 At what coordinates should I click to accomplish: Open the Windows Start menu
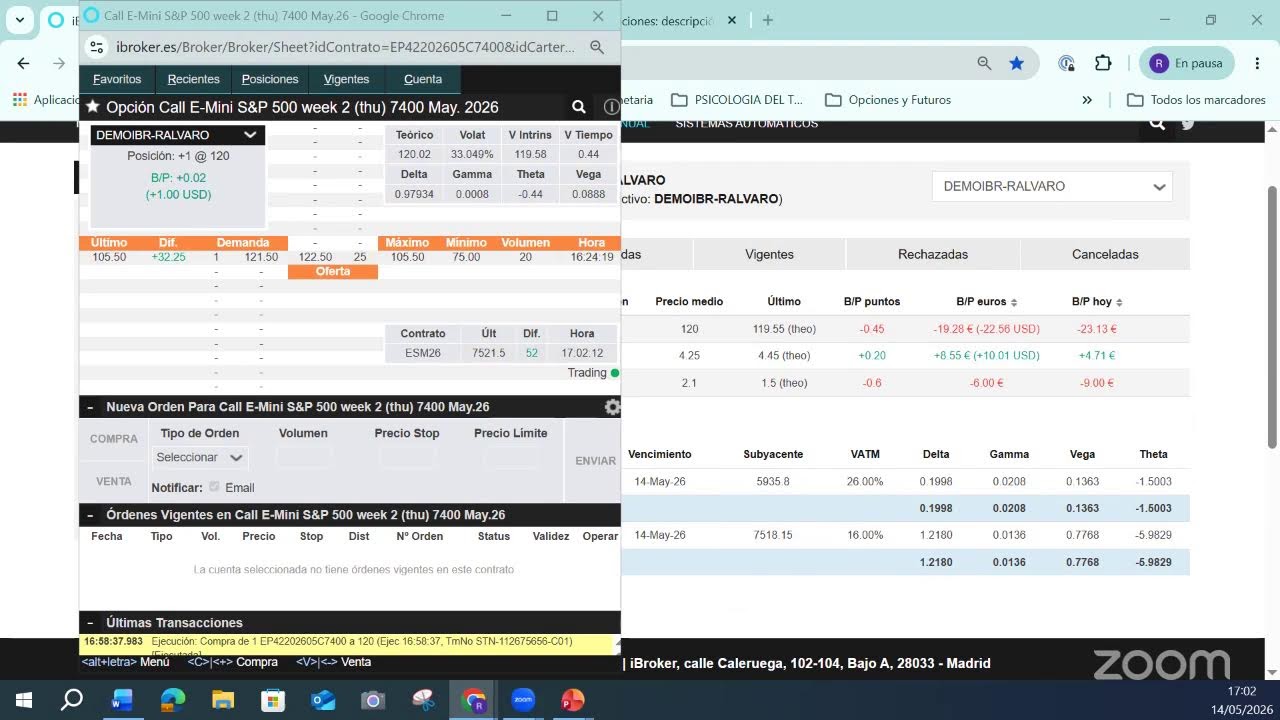[x=24, y=700]
